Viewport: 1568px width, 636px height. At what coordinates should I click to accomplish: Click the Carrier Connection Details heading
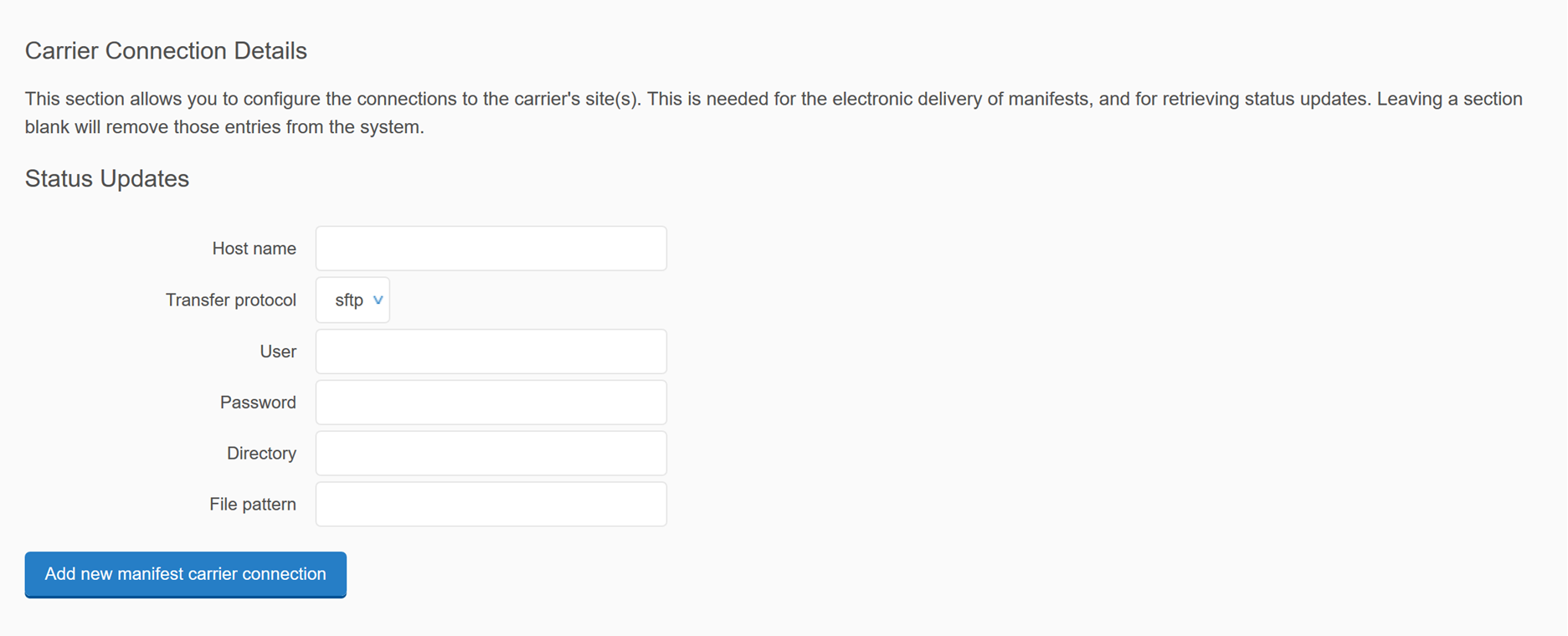point(166,51)
